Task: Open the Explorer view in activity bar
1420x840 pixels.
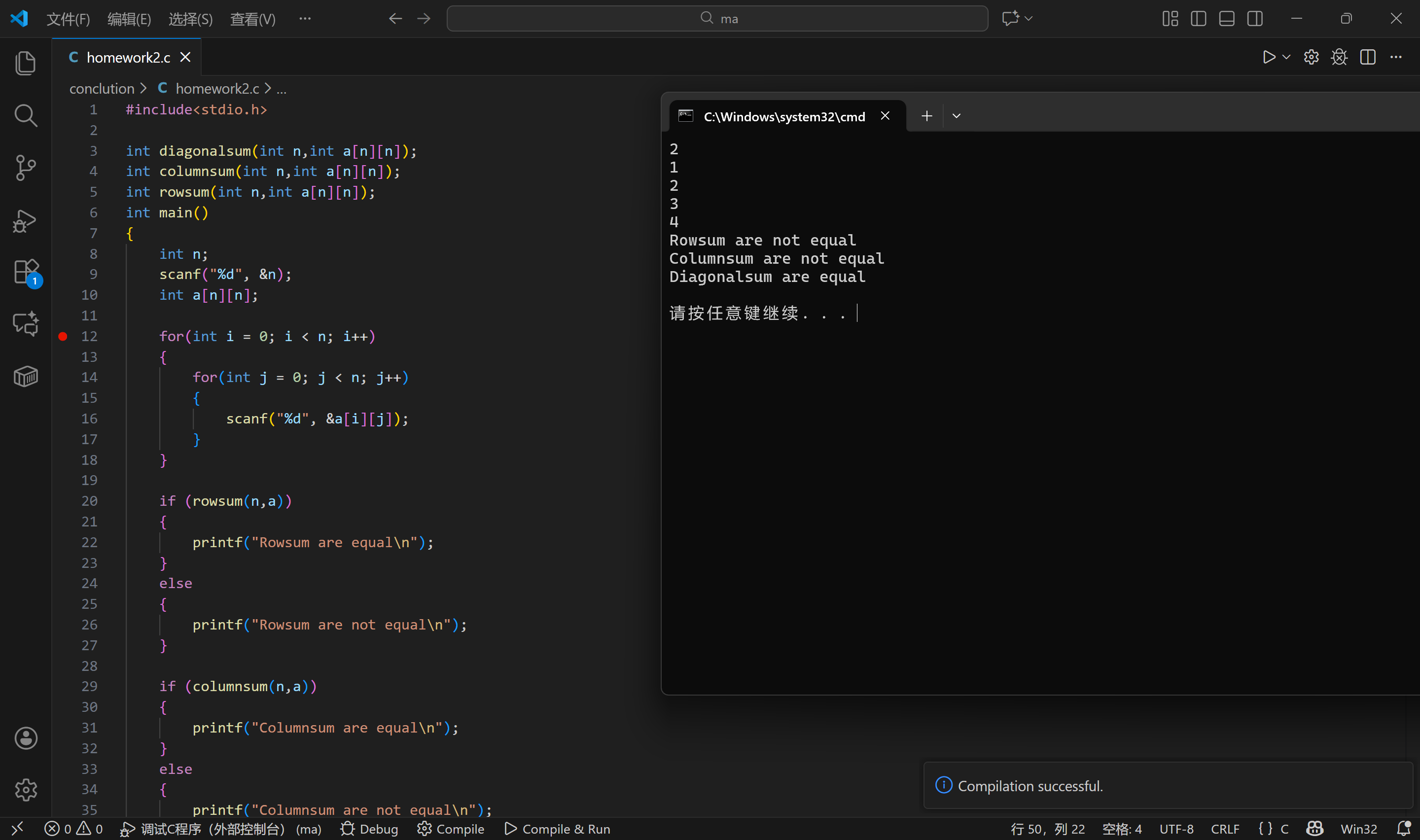Action: coord(26,63)
